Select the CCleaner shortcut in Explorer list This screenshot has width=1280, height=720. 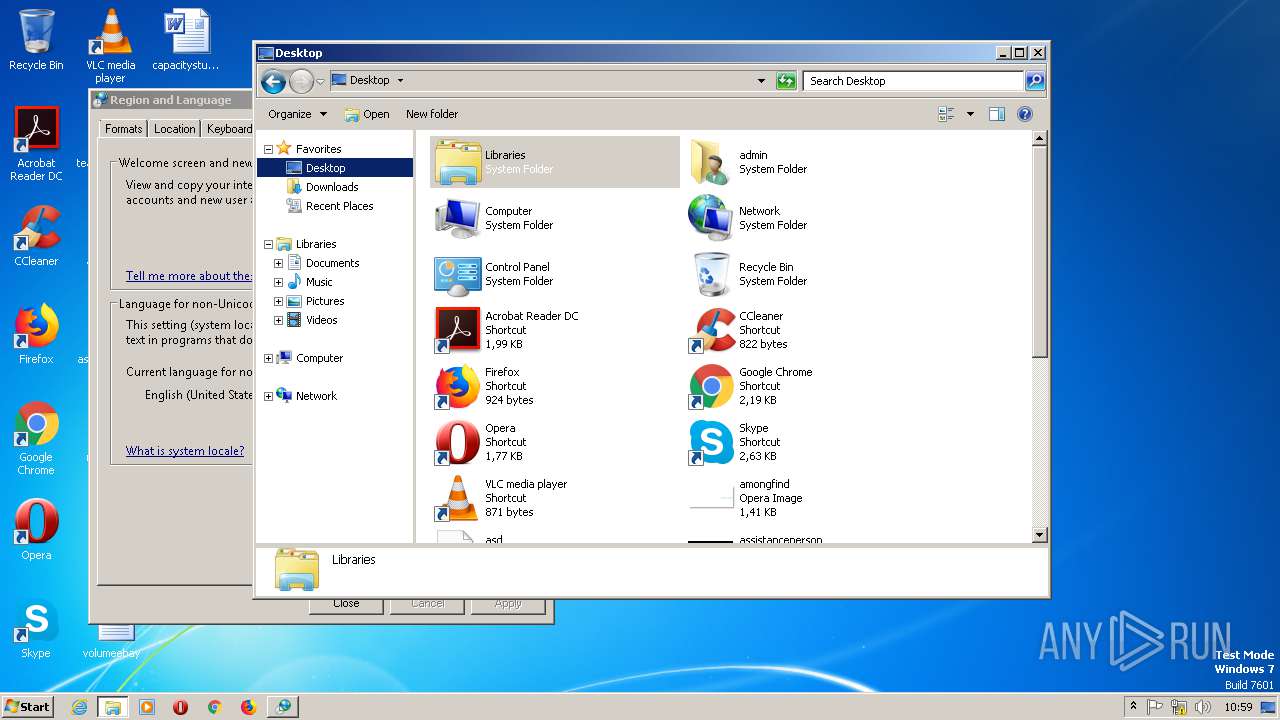[712, 330]
